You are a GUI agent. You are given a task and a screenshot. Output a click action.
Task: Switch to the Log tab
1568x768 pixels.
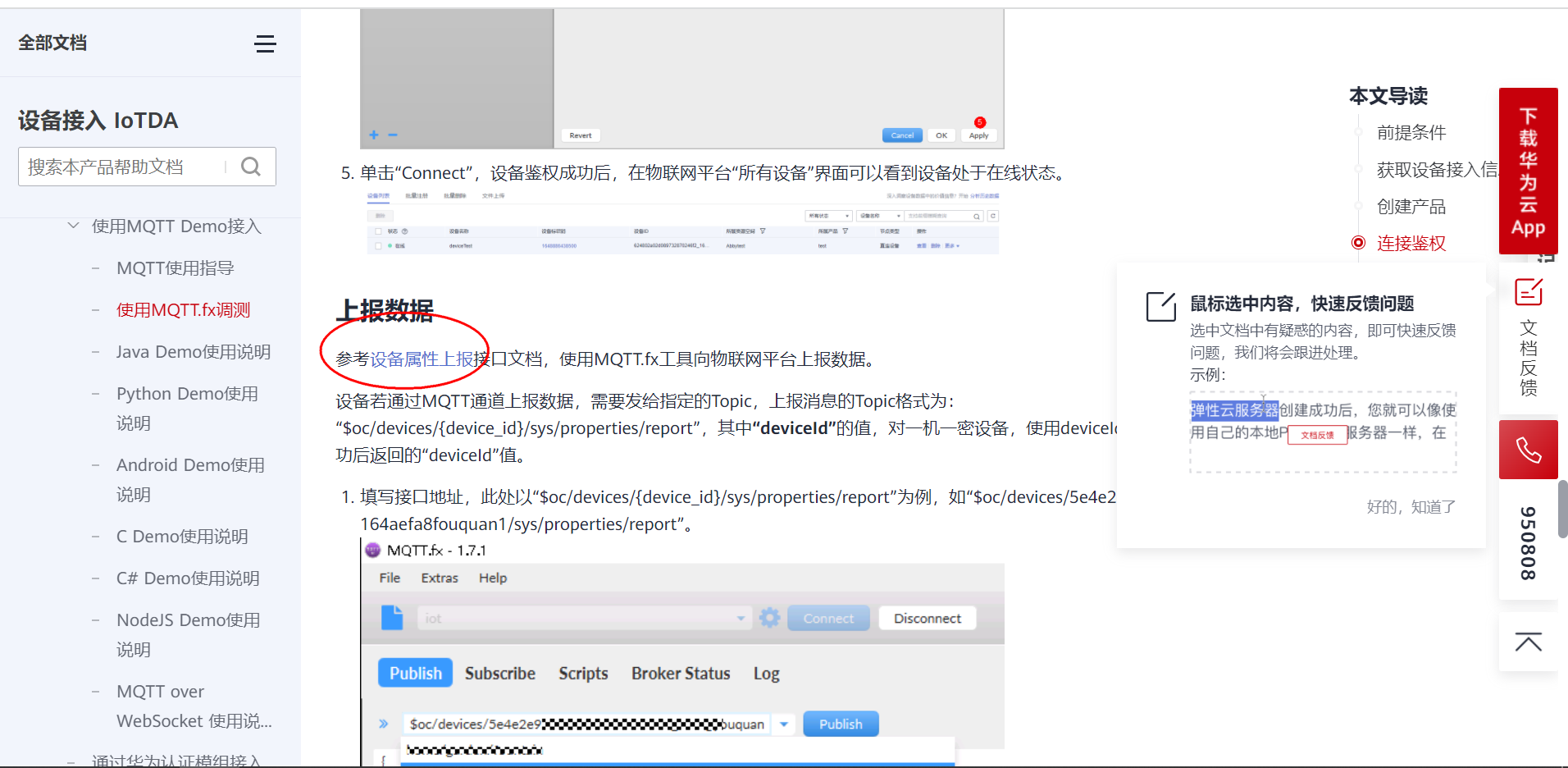pos(767,673)
